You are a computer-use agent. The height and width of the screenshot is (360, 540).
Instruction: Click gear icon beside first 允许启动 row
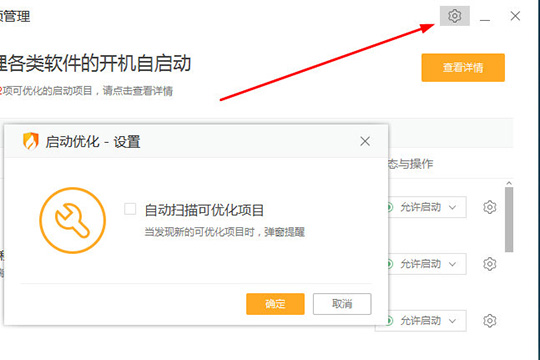tap(489, 207)
